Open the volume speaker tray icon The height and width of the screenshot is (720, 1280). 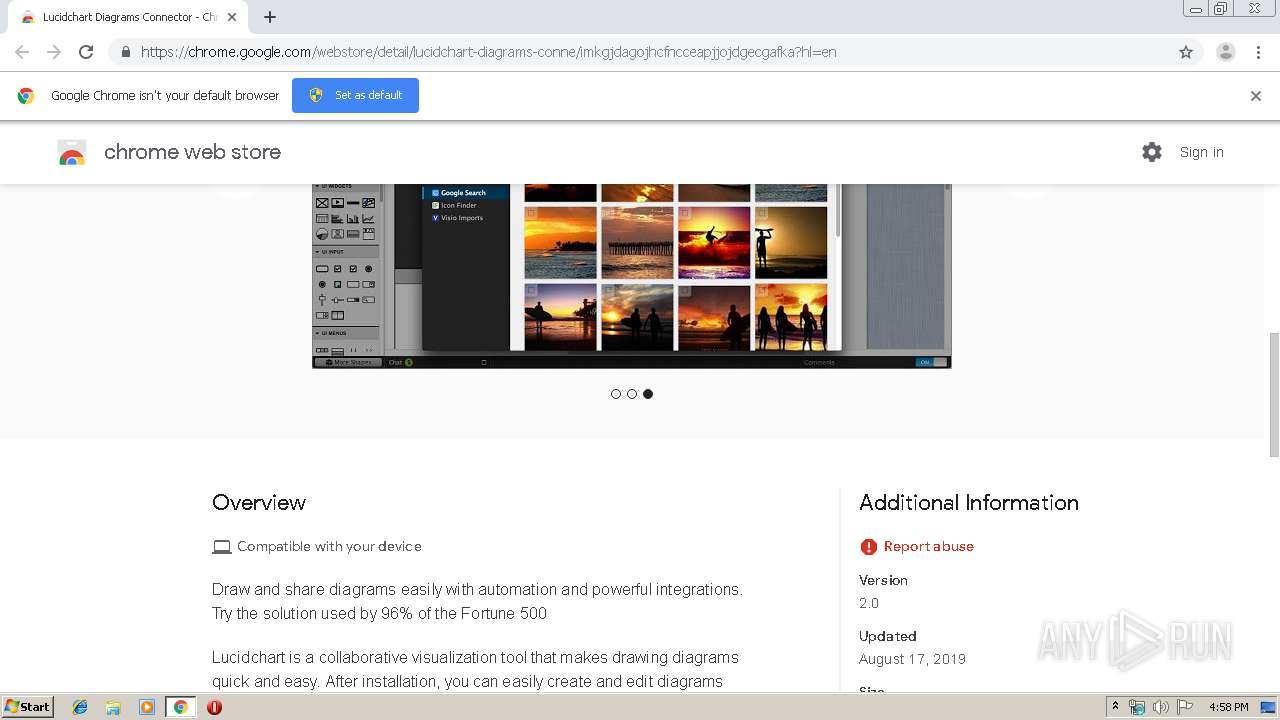[x=1160, y=707]
